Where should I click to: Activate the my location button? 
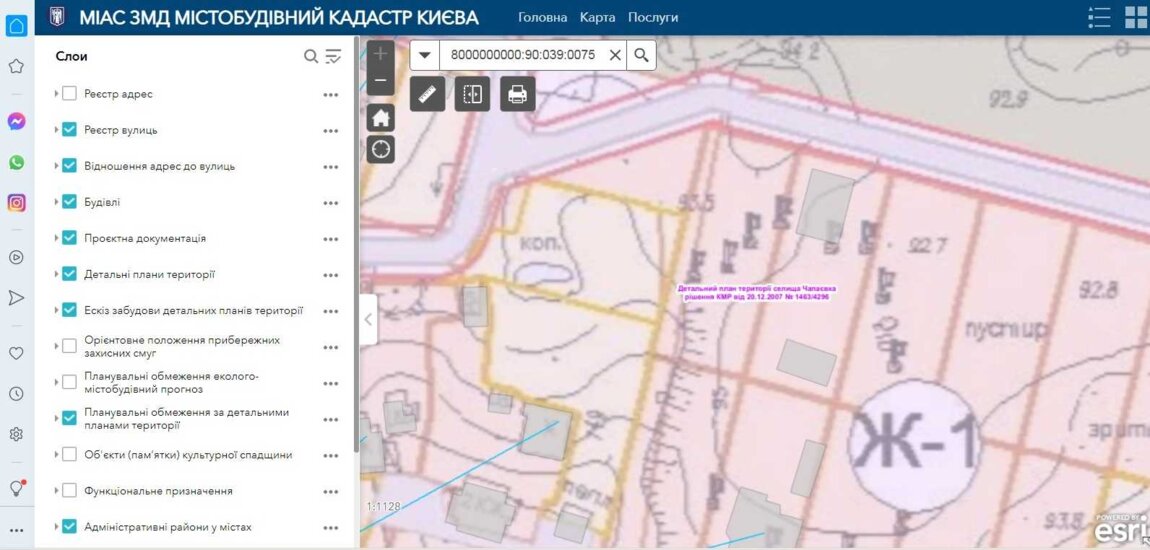pyautogui.click(x=380, y=150)
